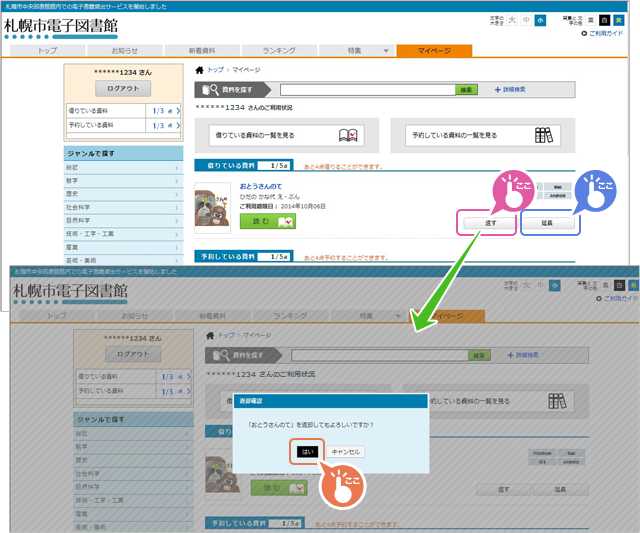Screen dimensions: 640x533
Task: Click the ご利用ガイド arrow icon in the upper page
Action: 584,33
